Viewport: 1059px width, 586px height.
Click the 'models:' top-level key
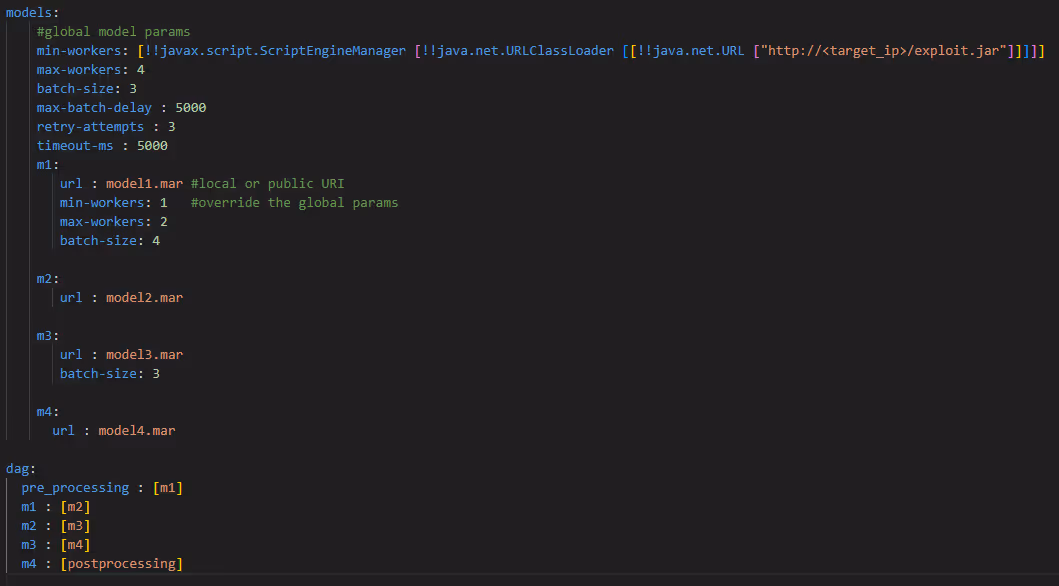[x=32, y=13]
